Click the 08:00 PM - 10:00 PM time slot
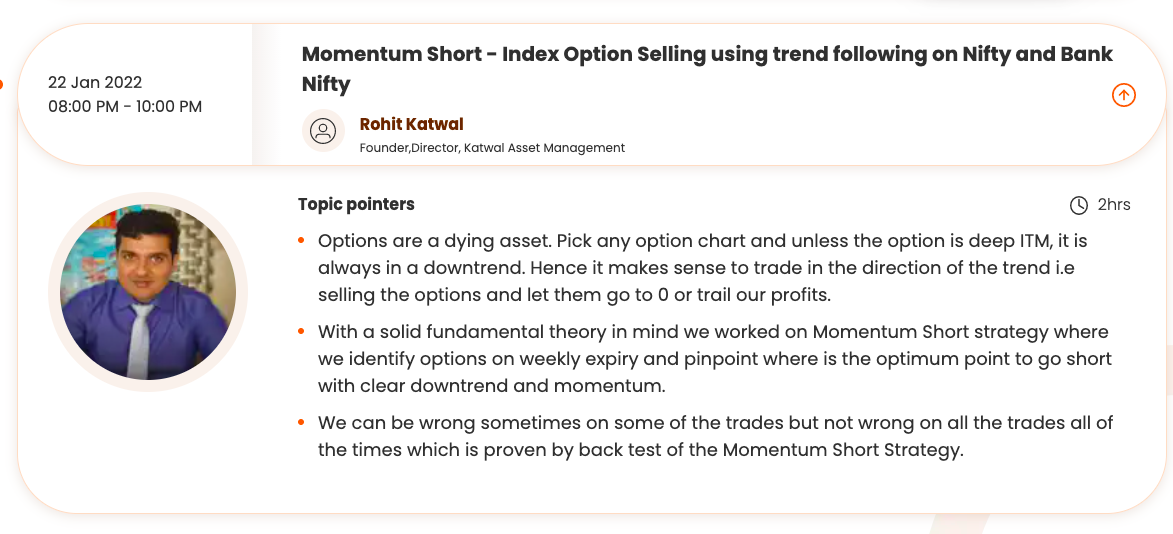The width and height of the screenshot is (1173, 534). pos(125,106)
